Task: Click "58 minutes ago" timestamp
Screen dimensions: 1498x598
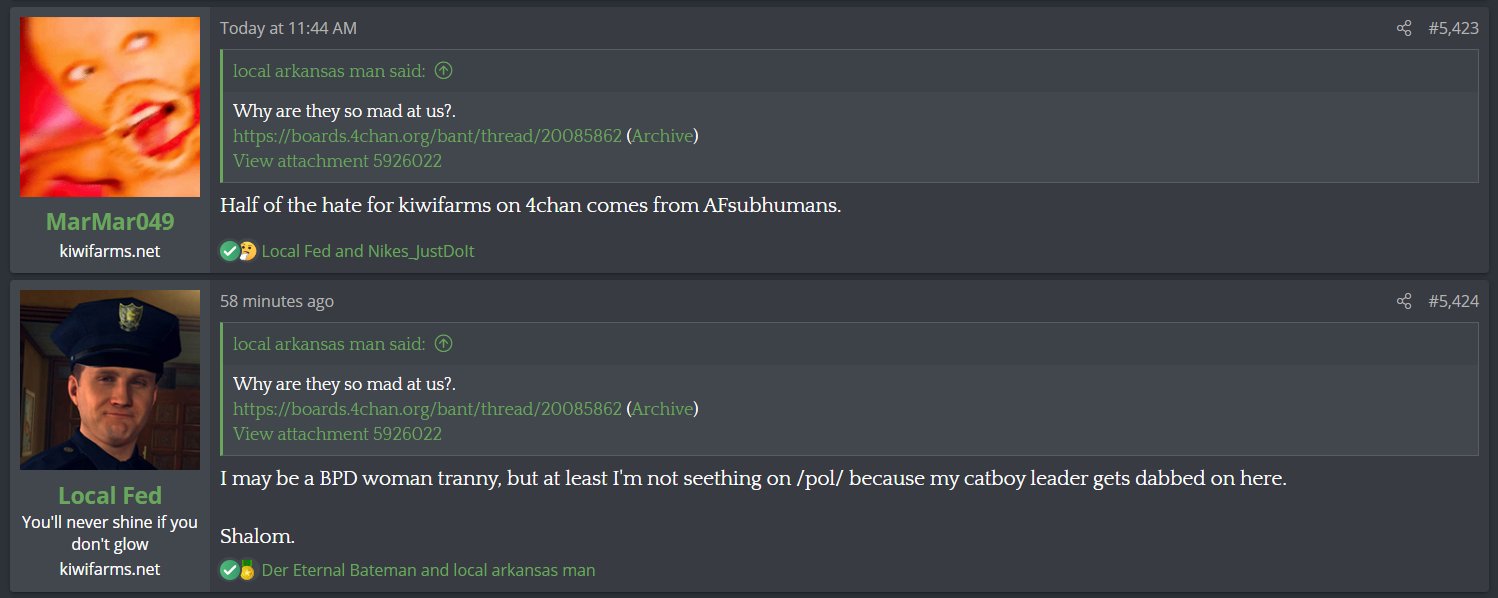Action: tap(277, 301)
